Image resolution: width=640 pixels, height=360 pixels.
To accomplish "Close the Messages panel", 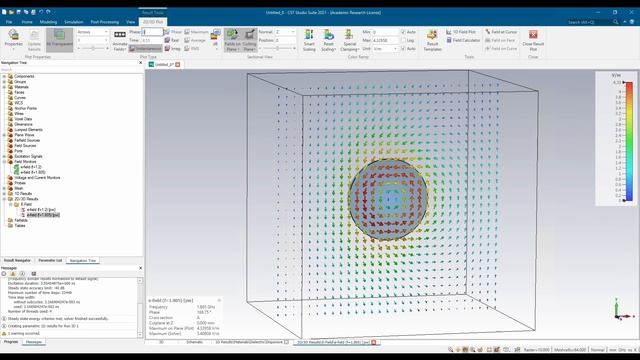I will [140, 268].
